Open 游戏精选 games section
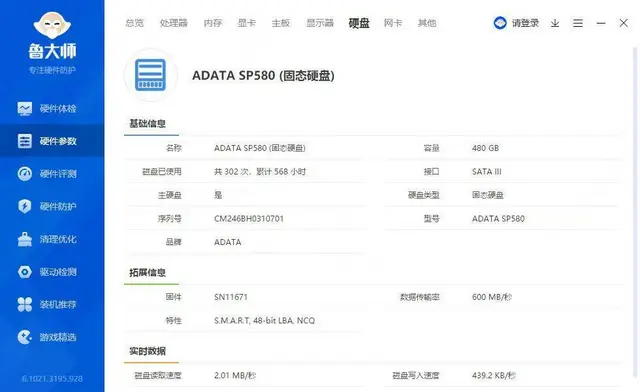This screenshot has height=392, width=640. click(x=52, y=337)
